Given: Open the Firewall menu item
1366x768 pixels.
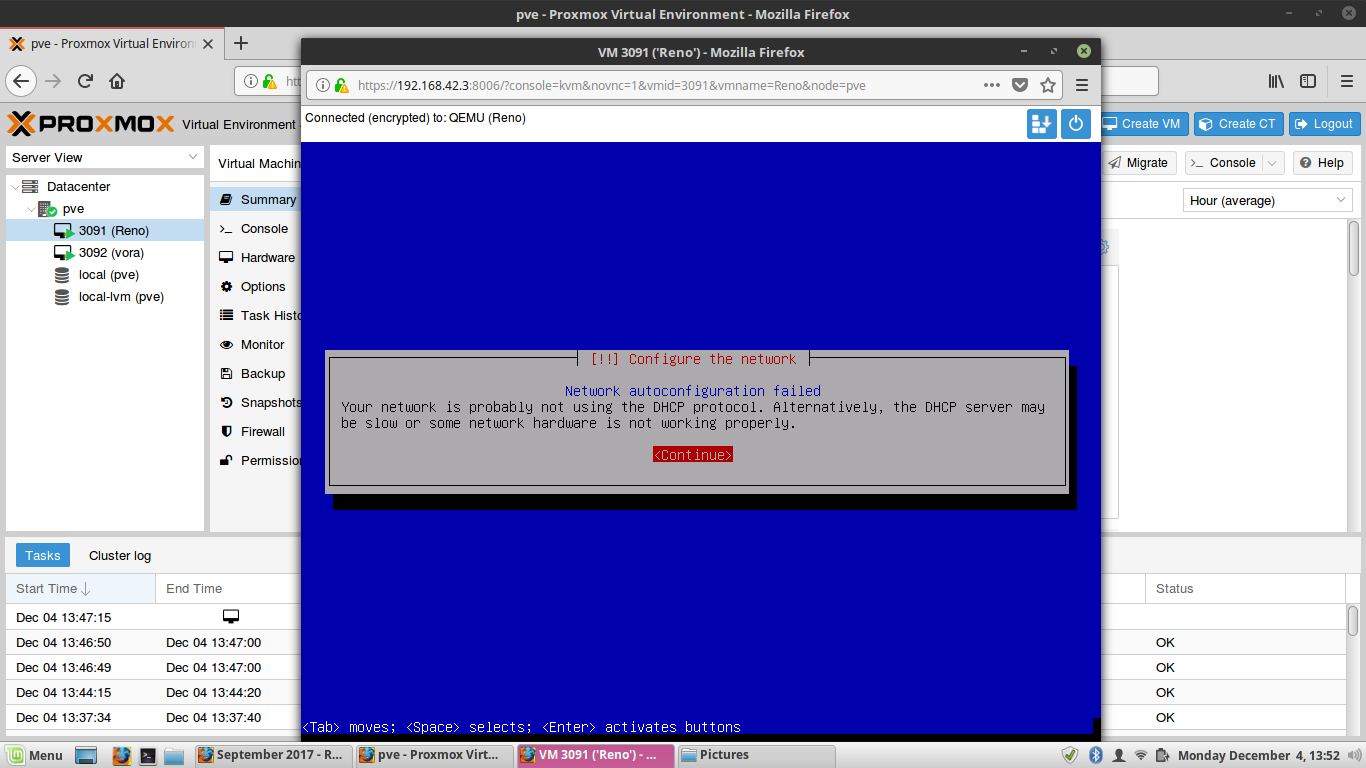Looking at the screenshot, I should (256, 432).
